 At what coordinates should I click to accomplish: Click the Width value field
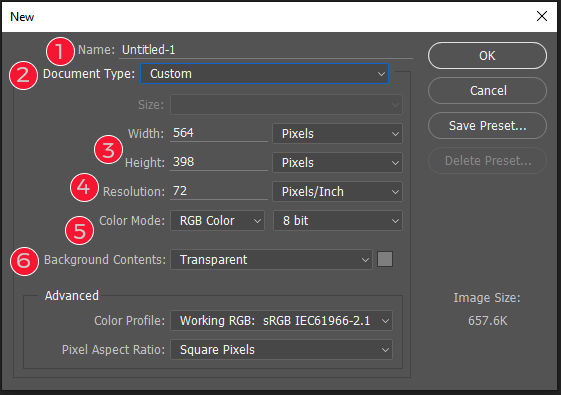point(219,133)
